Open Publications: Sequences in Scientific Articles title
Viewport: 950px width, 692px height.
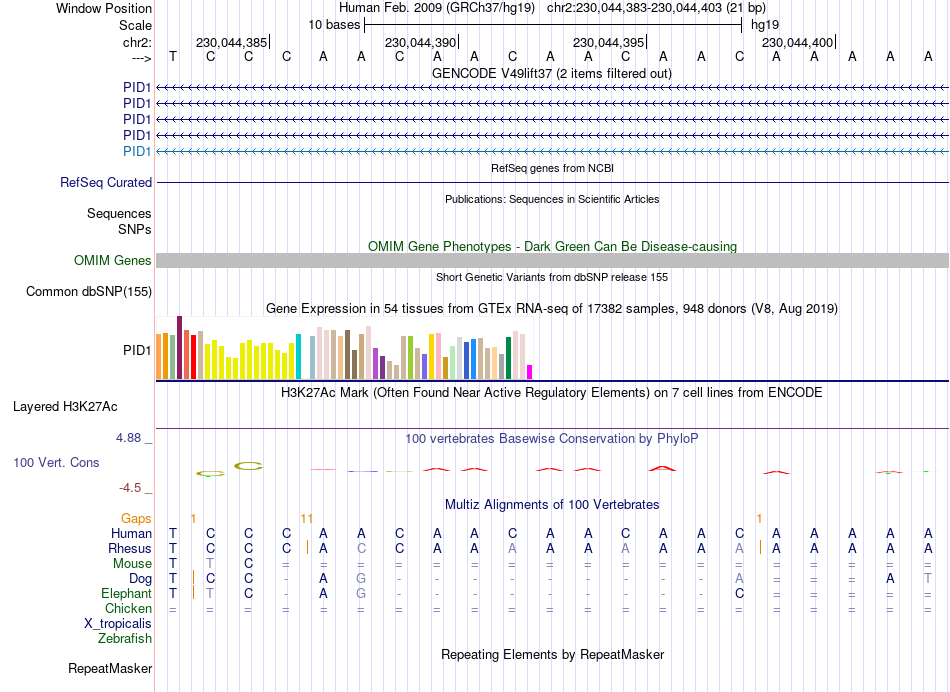pyautogui.click(x=552, y=199)
